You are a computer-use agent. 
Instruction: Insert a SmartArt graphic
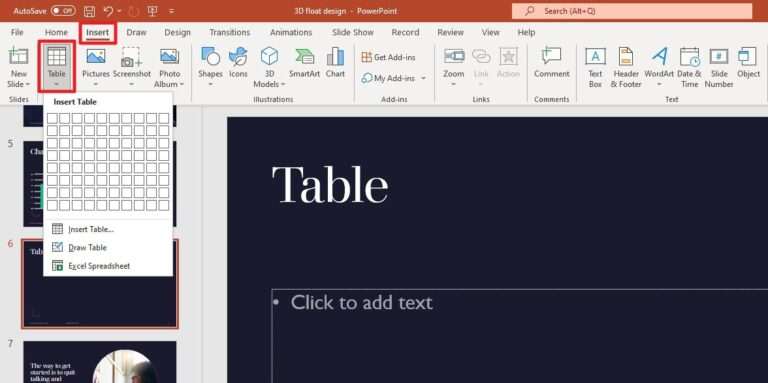click(x=304, y=63)
